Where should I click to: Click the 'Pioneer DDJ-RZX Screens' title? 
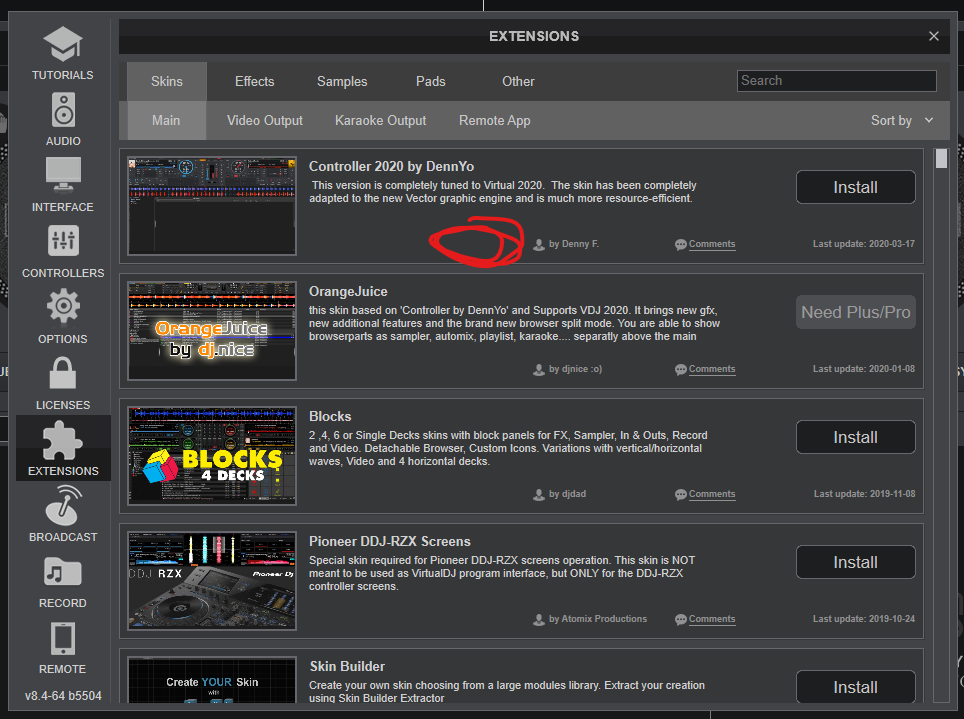[x=390, y=541]
